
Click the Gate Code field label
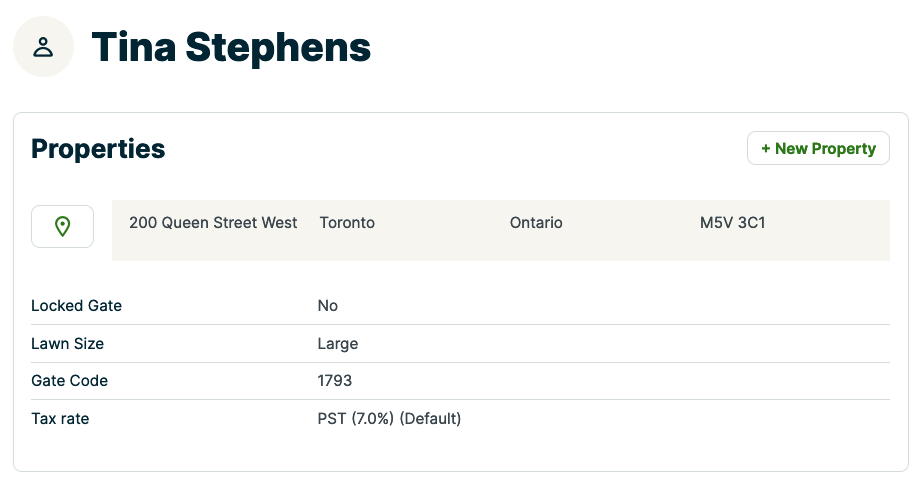pos(69,381)
